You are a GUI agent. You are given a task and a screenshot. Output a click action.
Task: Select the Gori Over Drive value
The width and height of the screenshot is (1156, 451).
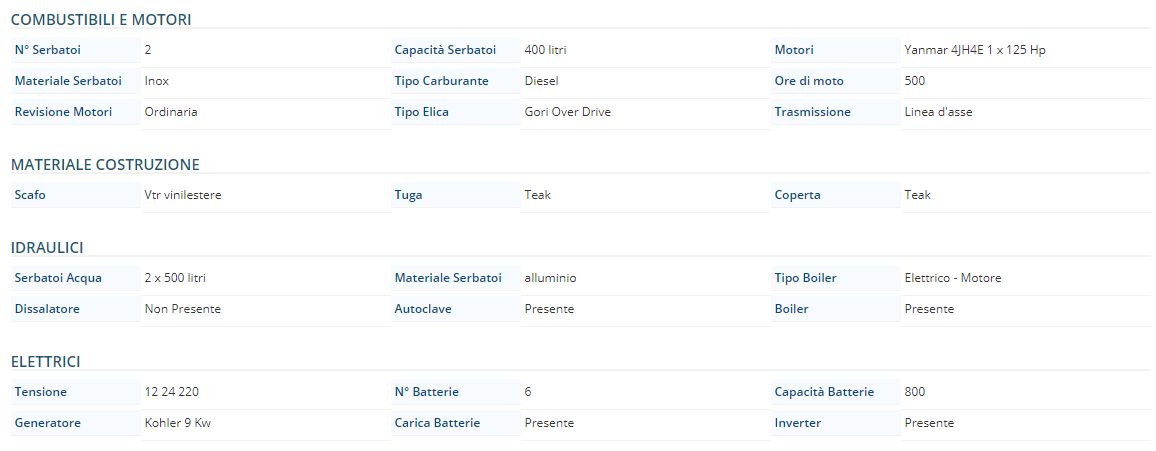click(568, 112)
